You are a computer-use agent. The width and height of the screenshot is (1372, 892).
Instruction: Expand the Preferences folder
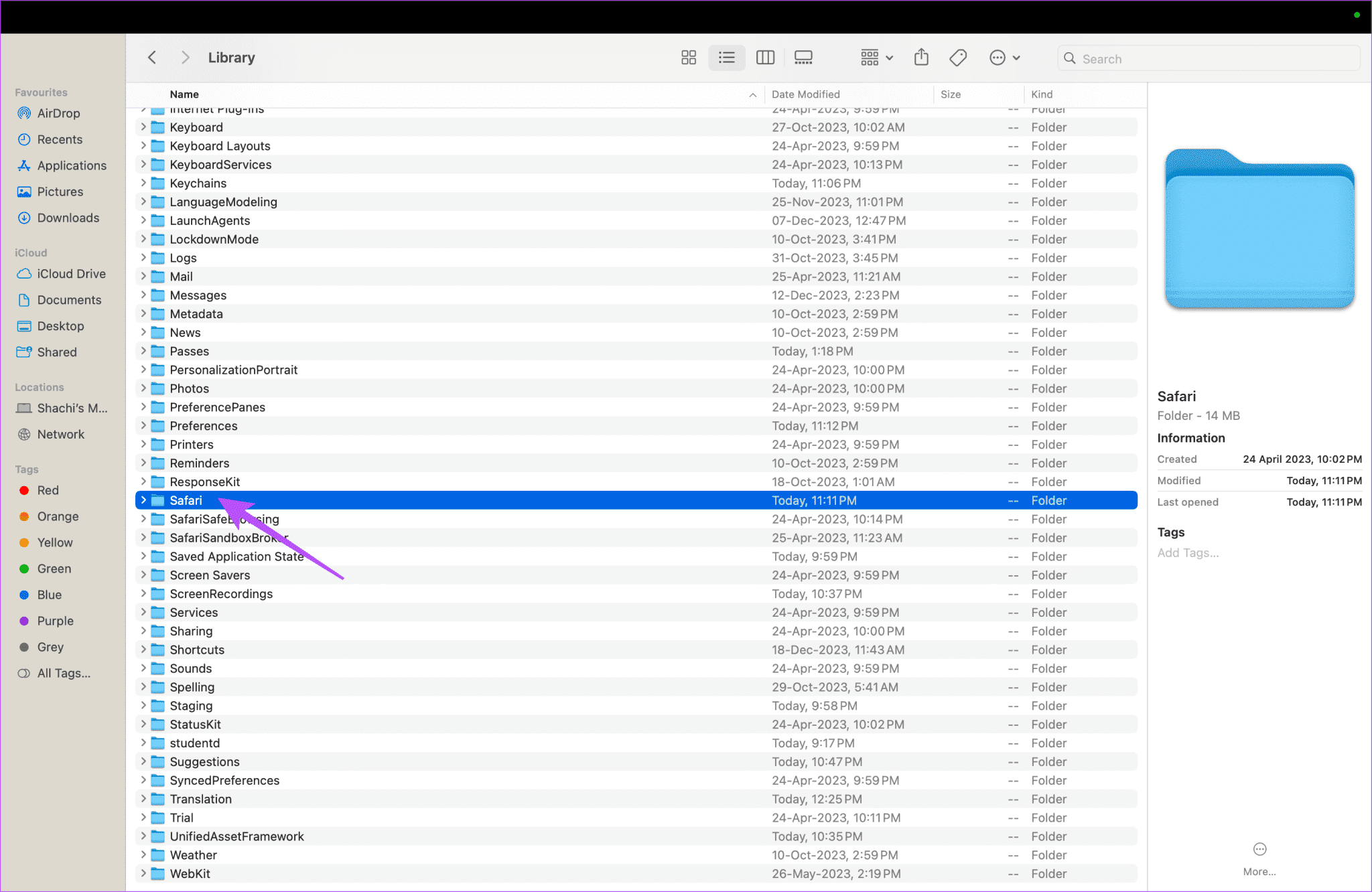[x=142, y=425]
